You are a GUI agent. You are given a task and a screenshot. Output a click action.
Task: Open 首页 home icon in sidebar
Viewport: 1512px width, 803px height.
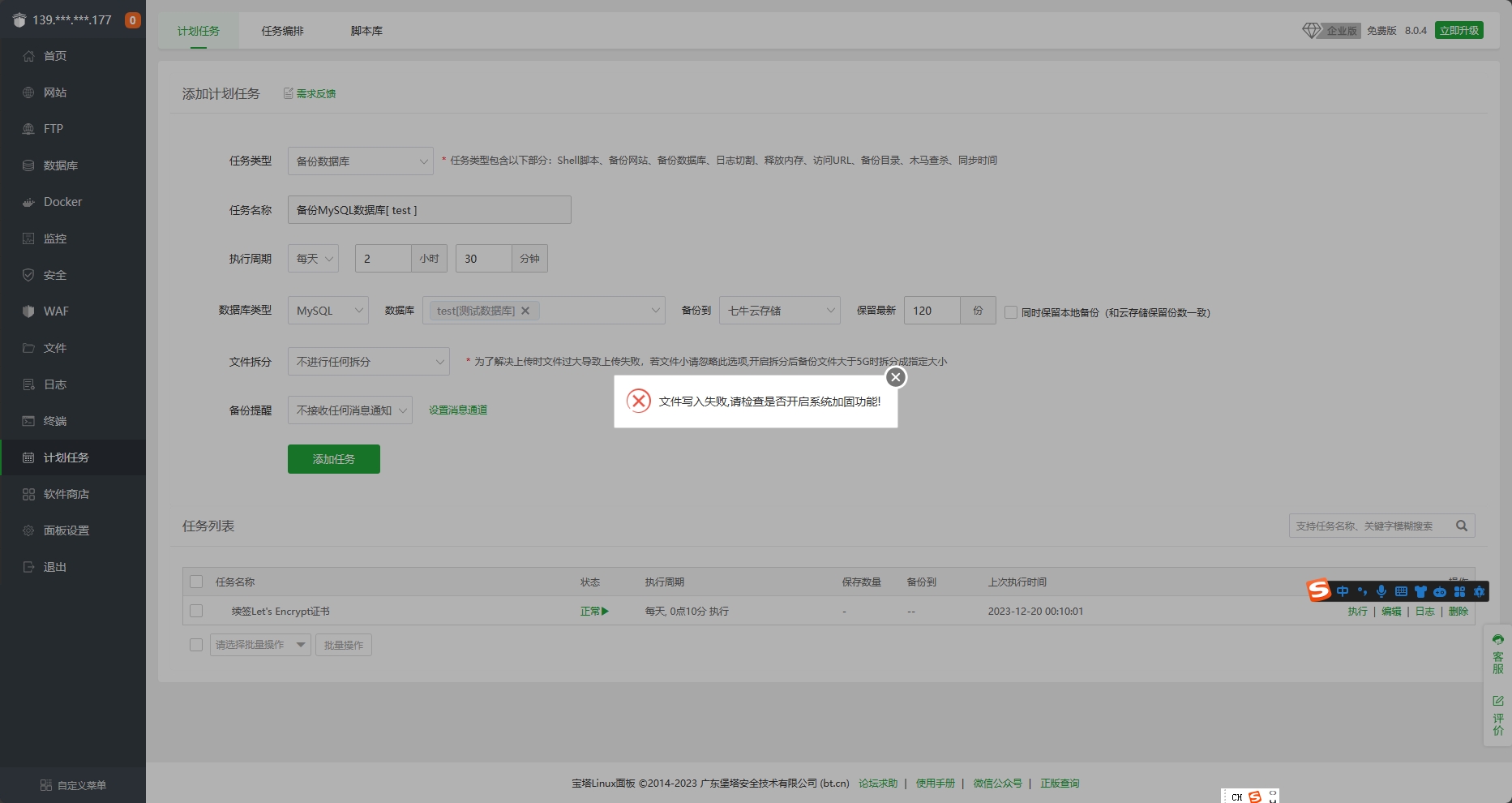29,56
